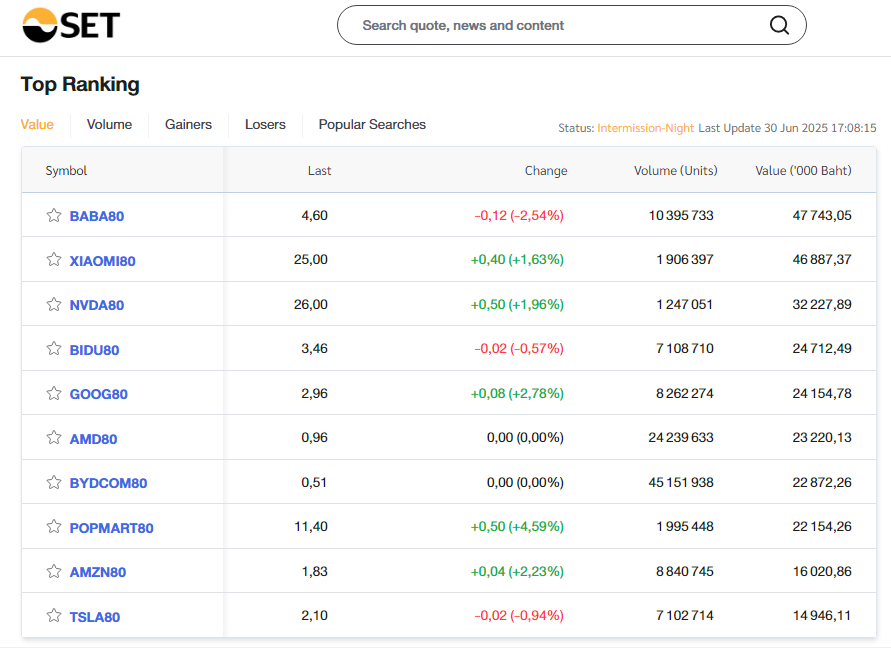Switch to the Volume tab
The image size is (891, 648).
tap(109, 124)
